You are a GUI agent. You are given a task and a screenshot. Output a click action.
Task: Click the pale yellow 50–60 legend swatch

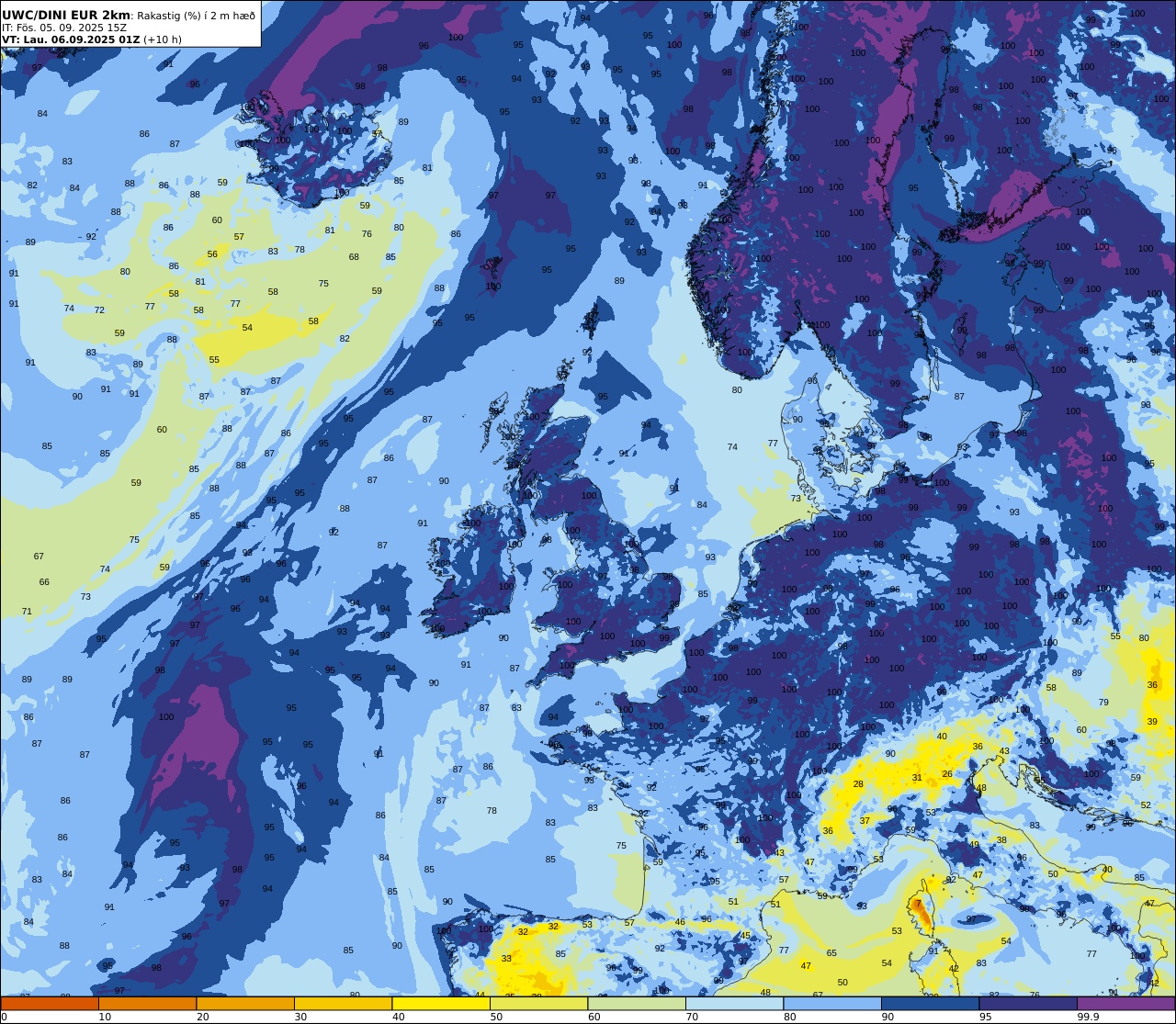pyautogui.click(x=538, y=1004)
